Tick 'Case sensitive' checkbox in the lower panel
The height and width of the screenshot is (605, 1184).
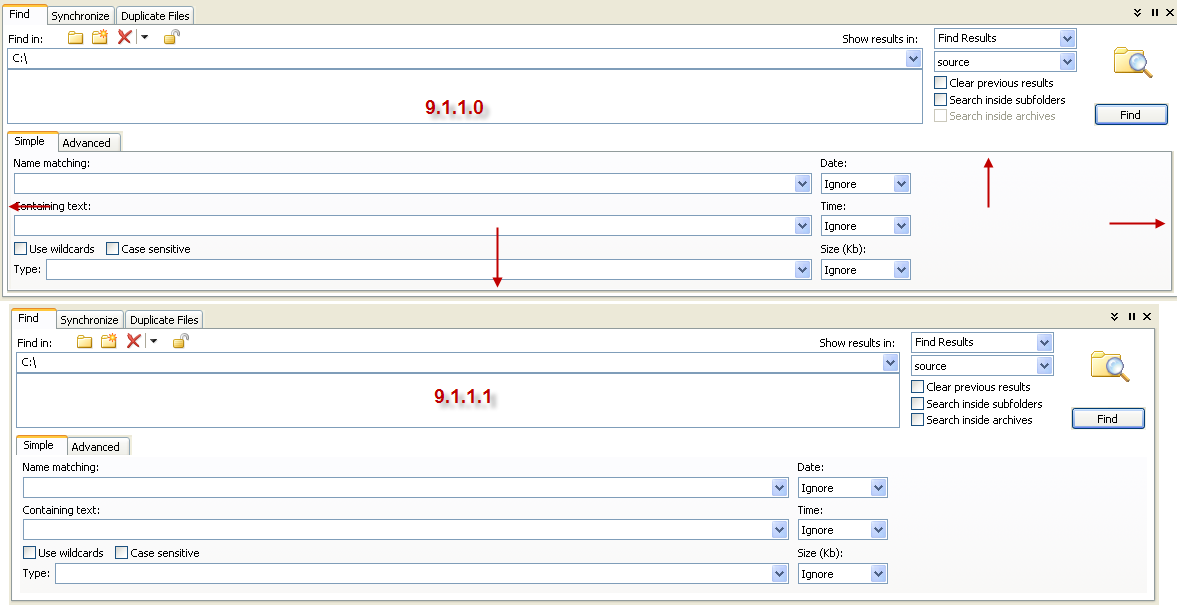point(121,553)
